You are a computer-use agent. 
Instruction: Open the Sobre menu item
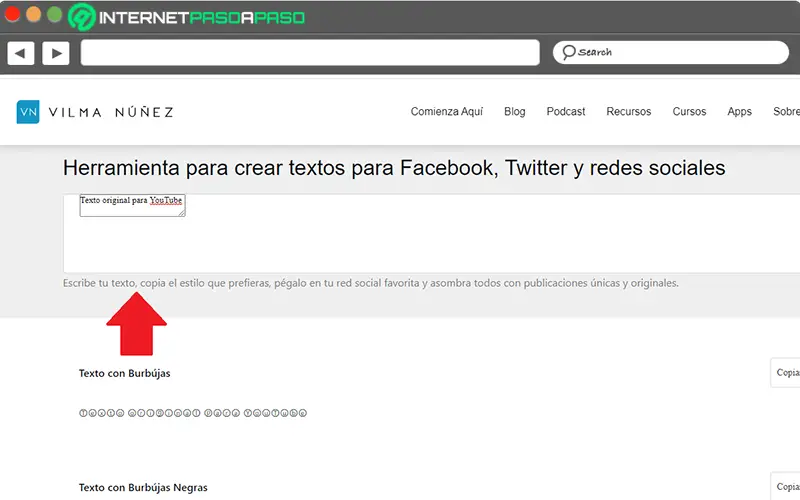click(x=786, y=112)
